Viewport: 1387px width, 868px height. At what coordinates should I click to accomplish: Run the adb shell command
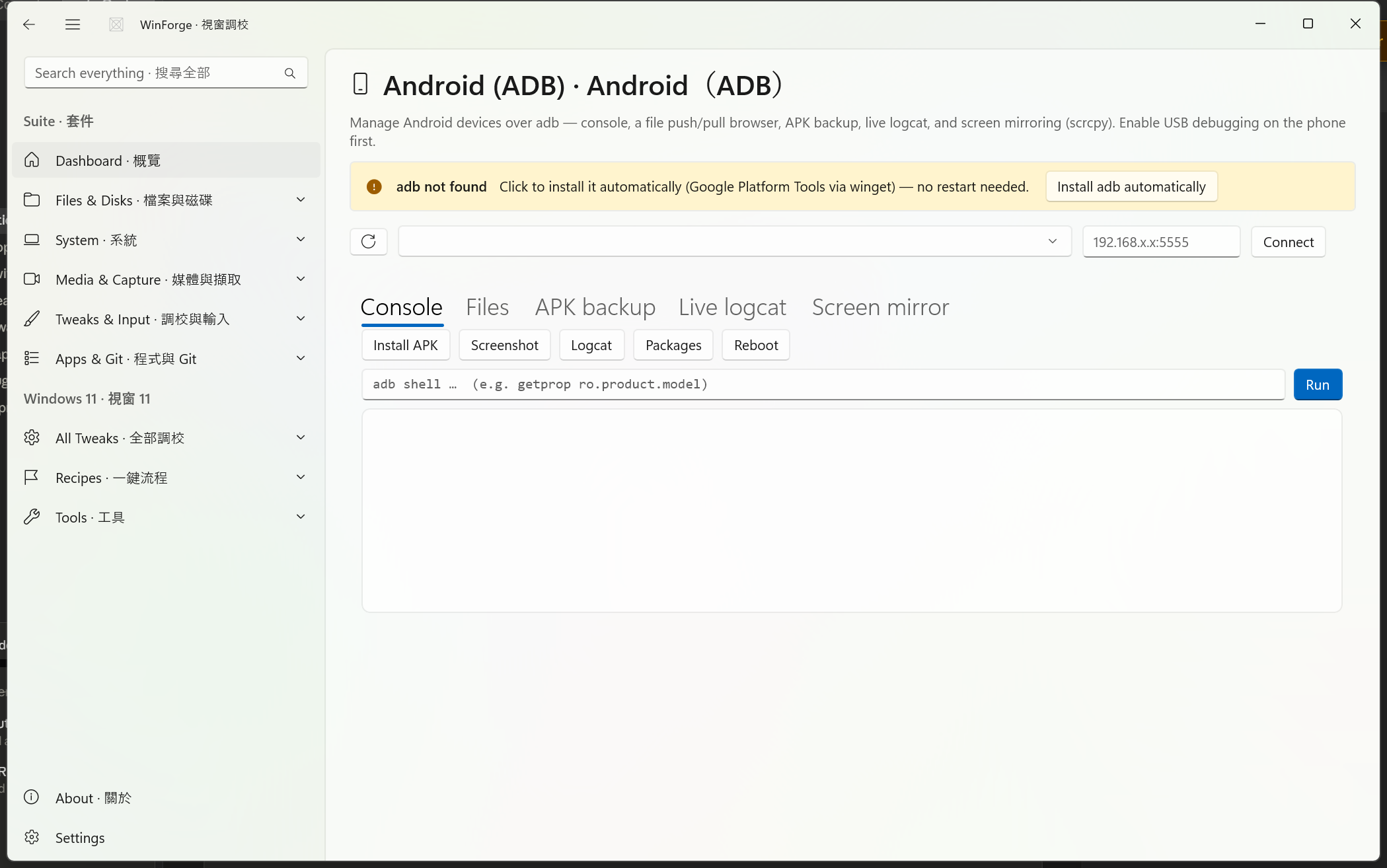(x=1318, y=384)
